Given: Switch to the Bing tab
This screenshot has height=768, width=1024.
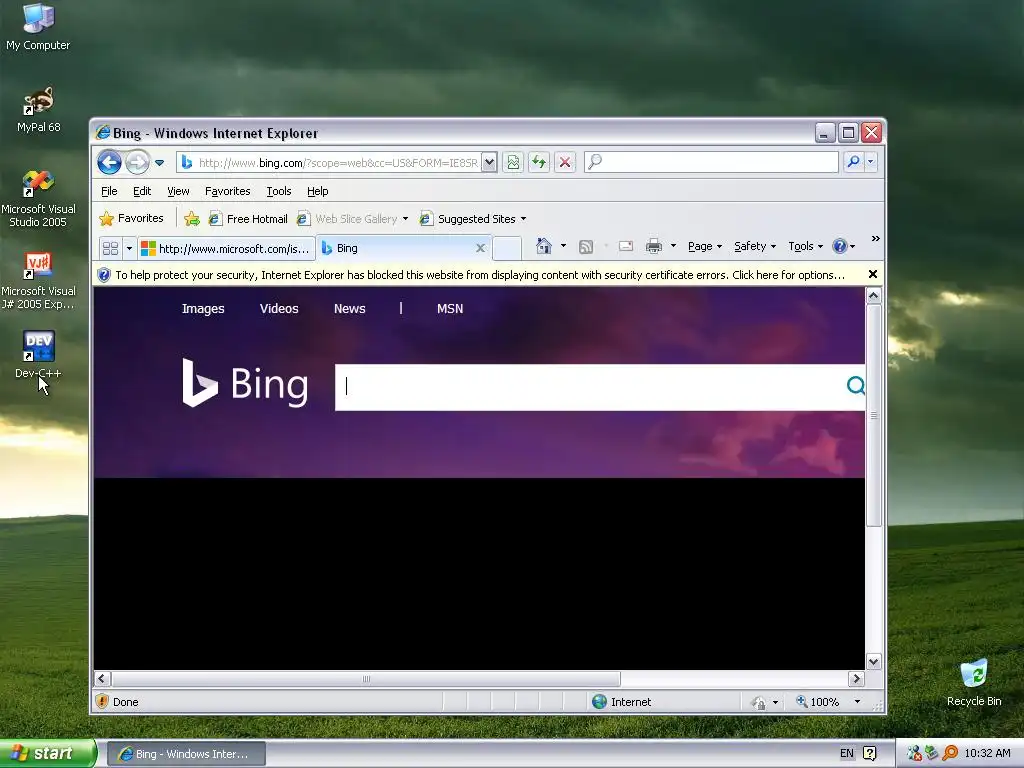Looking at the screenshot, I should (404, 248).
